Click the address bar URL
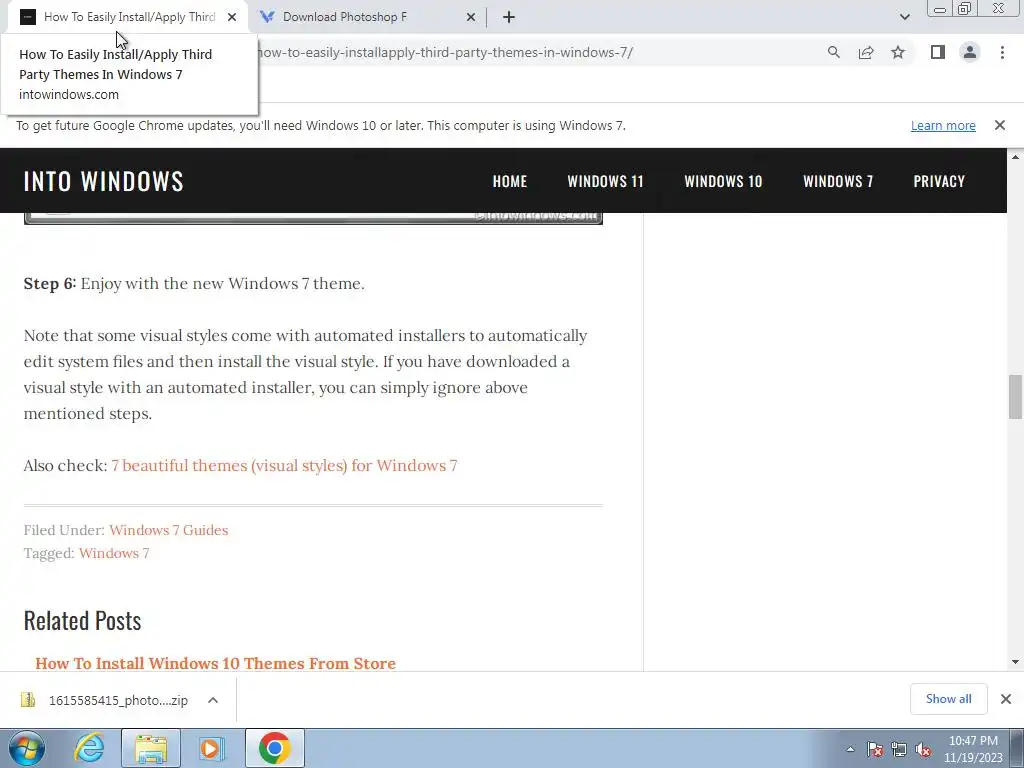 (444, 52)
